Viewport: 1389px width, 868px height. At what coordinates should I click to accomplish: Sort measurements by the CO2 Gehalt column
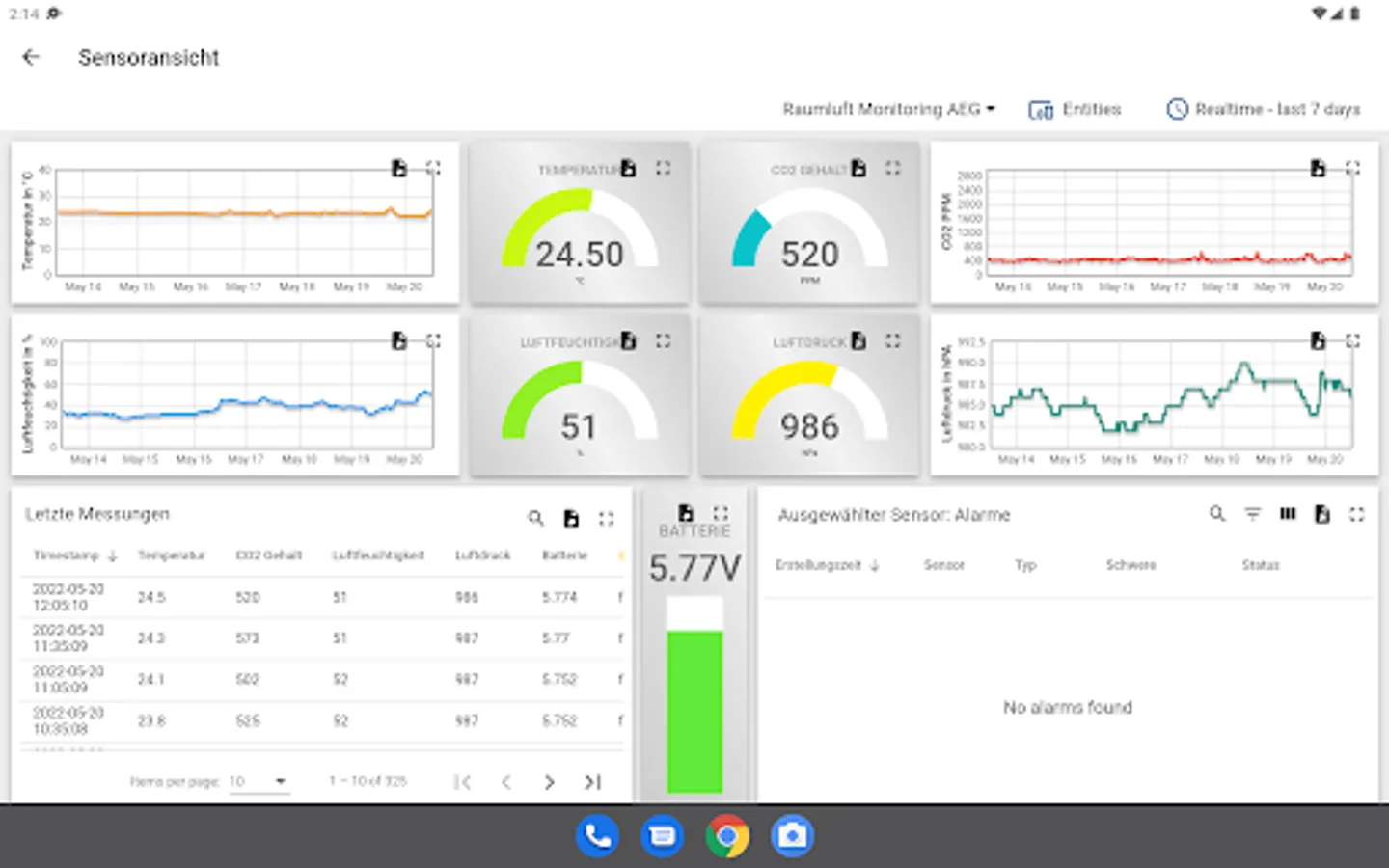[269, 556]
